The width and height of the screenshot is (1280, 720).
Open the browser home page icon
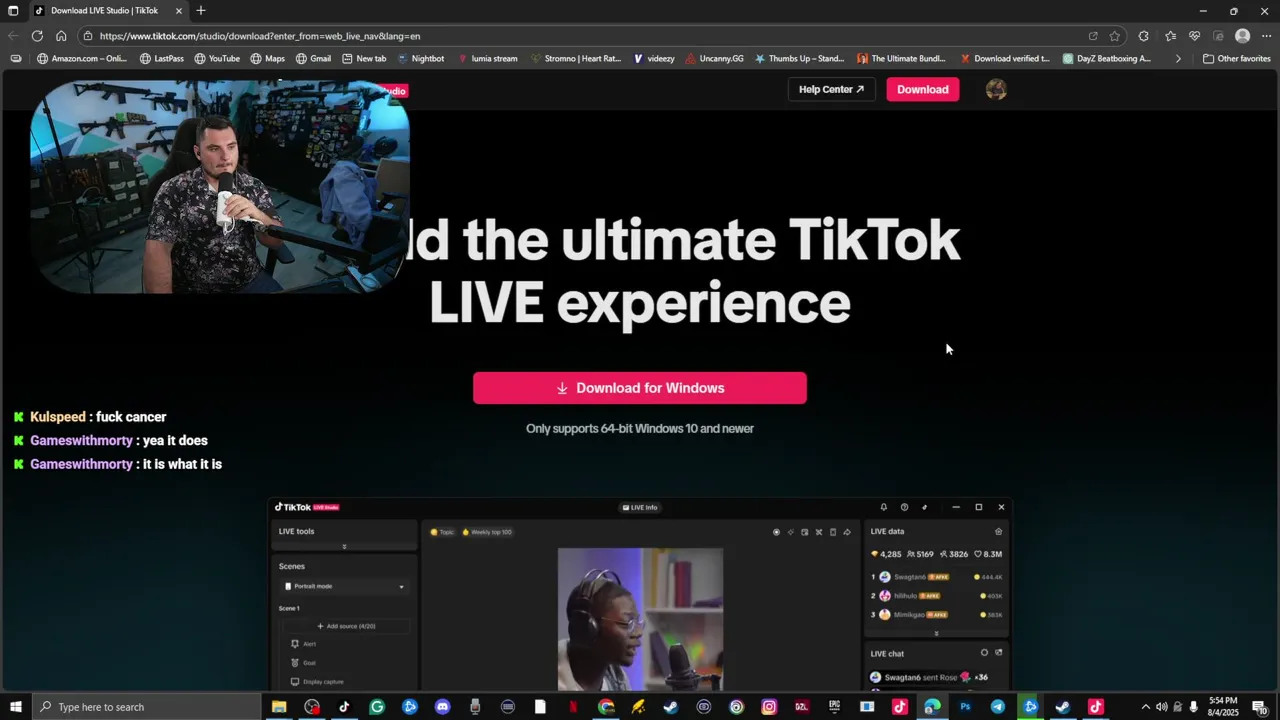61,36
